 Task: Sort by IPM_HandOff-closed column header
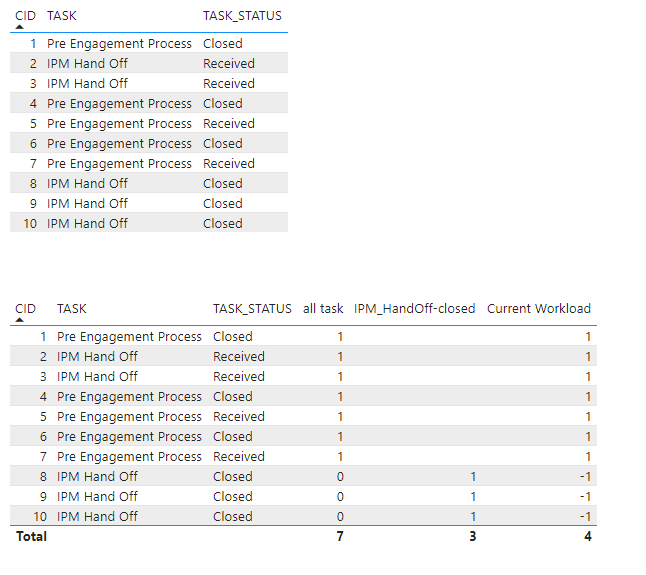point(414,309)
